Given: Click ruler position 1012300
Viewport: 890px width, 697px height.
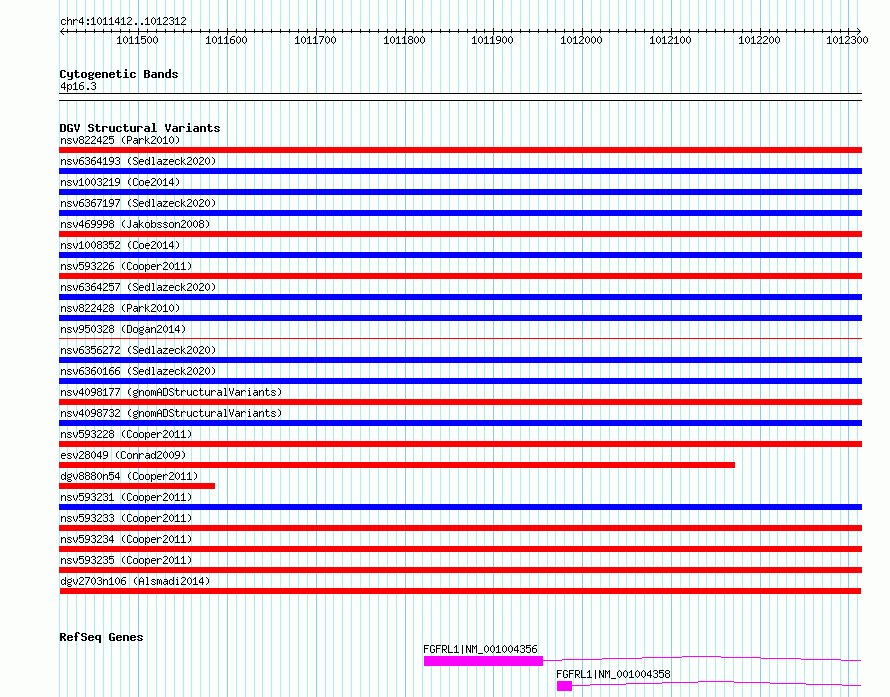Looking at the screenshot, I should pos(847,40).
